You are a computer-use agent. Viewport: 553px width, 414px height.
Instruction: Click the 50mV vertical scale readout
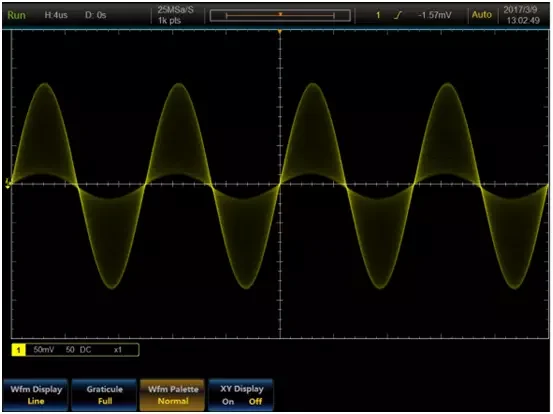pyautogui.click(x=44, y=350)
